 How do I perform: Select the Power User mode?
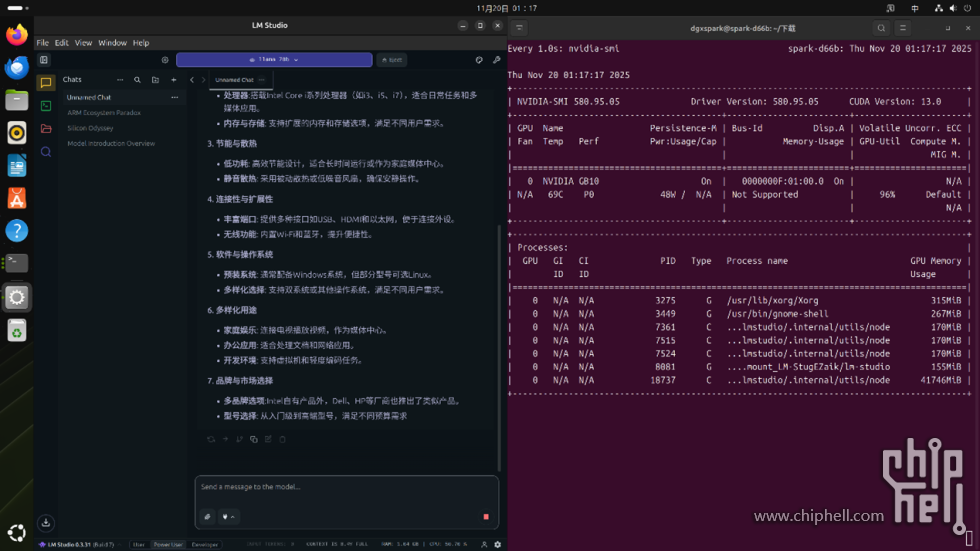click(168, 545)
